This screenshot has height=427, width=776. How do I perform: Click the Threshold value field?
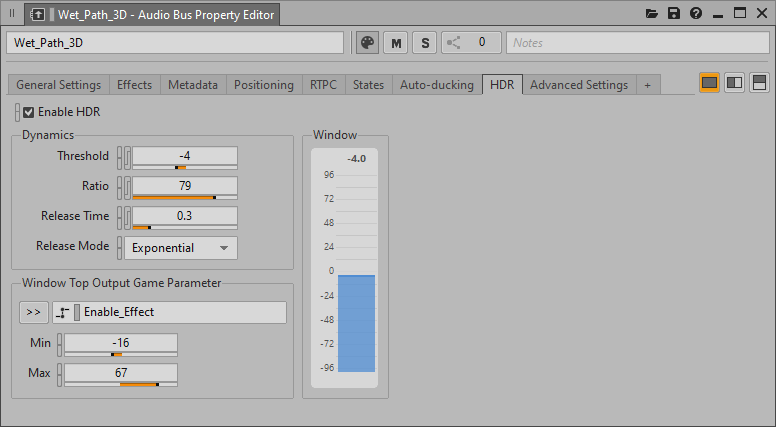pyautogui.click(x=185, y=155)
